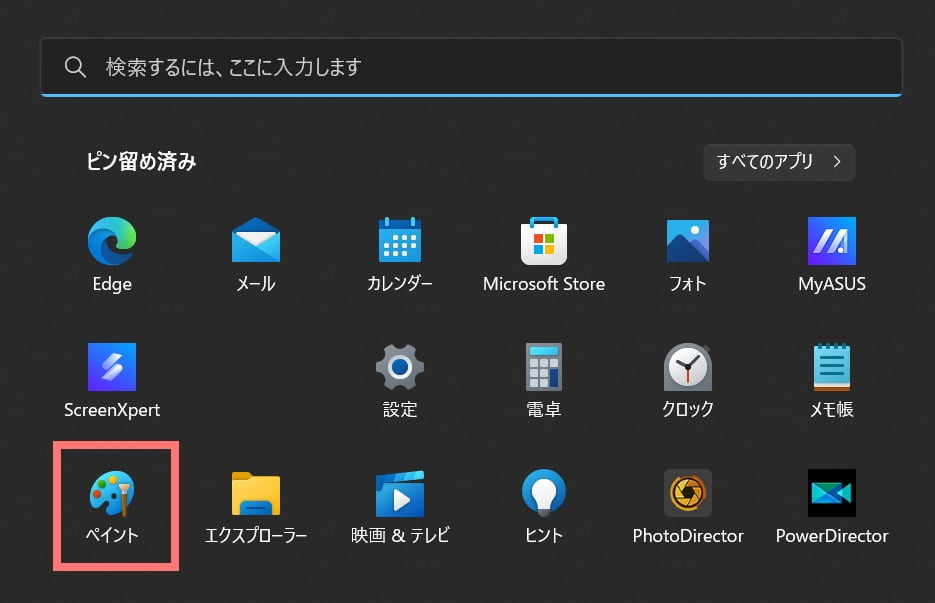Click the search input field at top
Image resolution: width=935 pixels, height=603 pixels.
[470, 66]
